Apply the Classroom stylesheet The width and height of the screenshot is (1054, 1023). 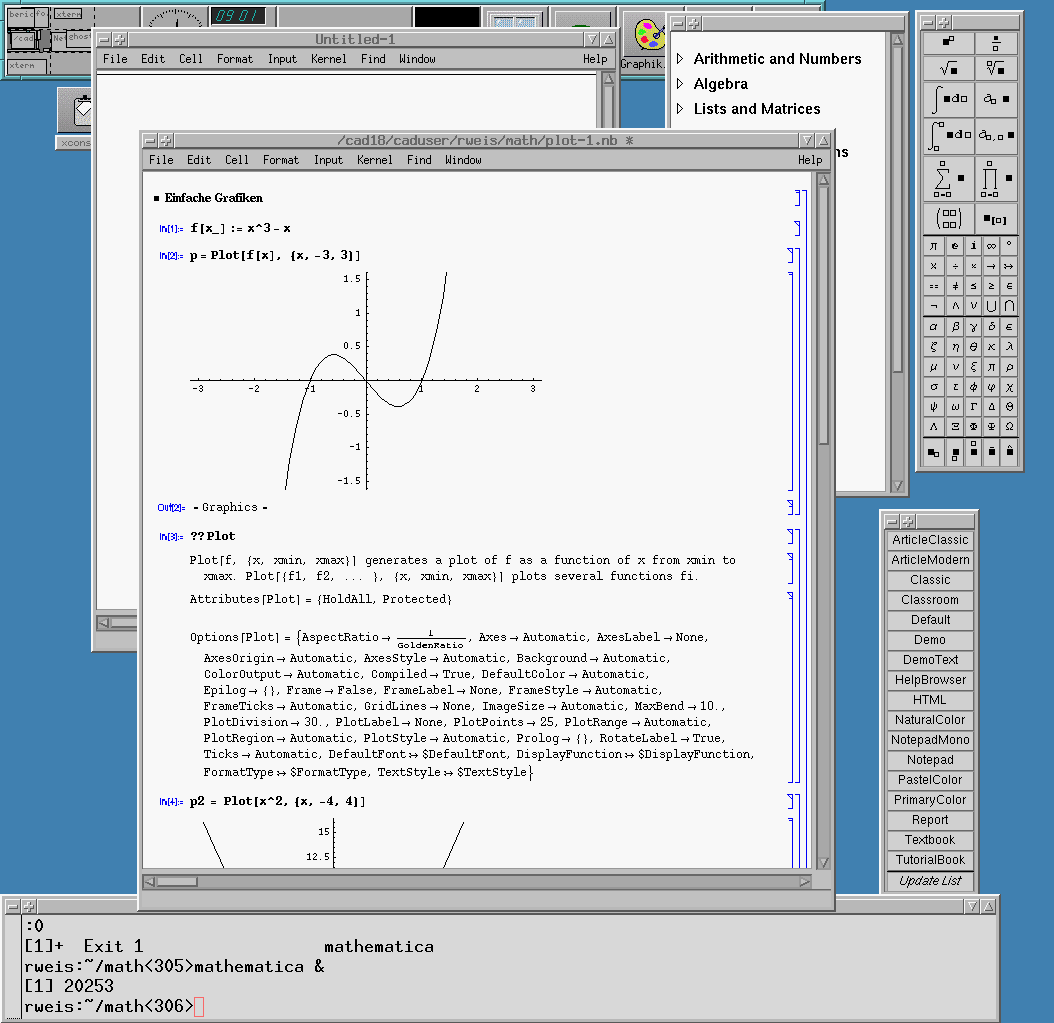click(x=930, y=600)
